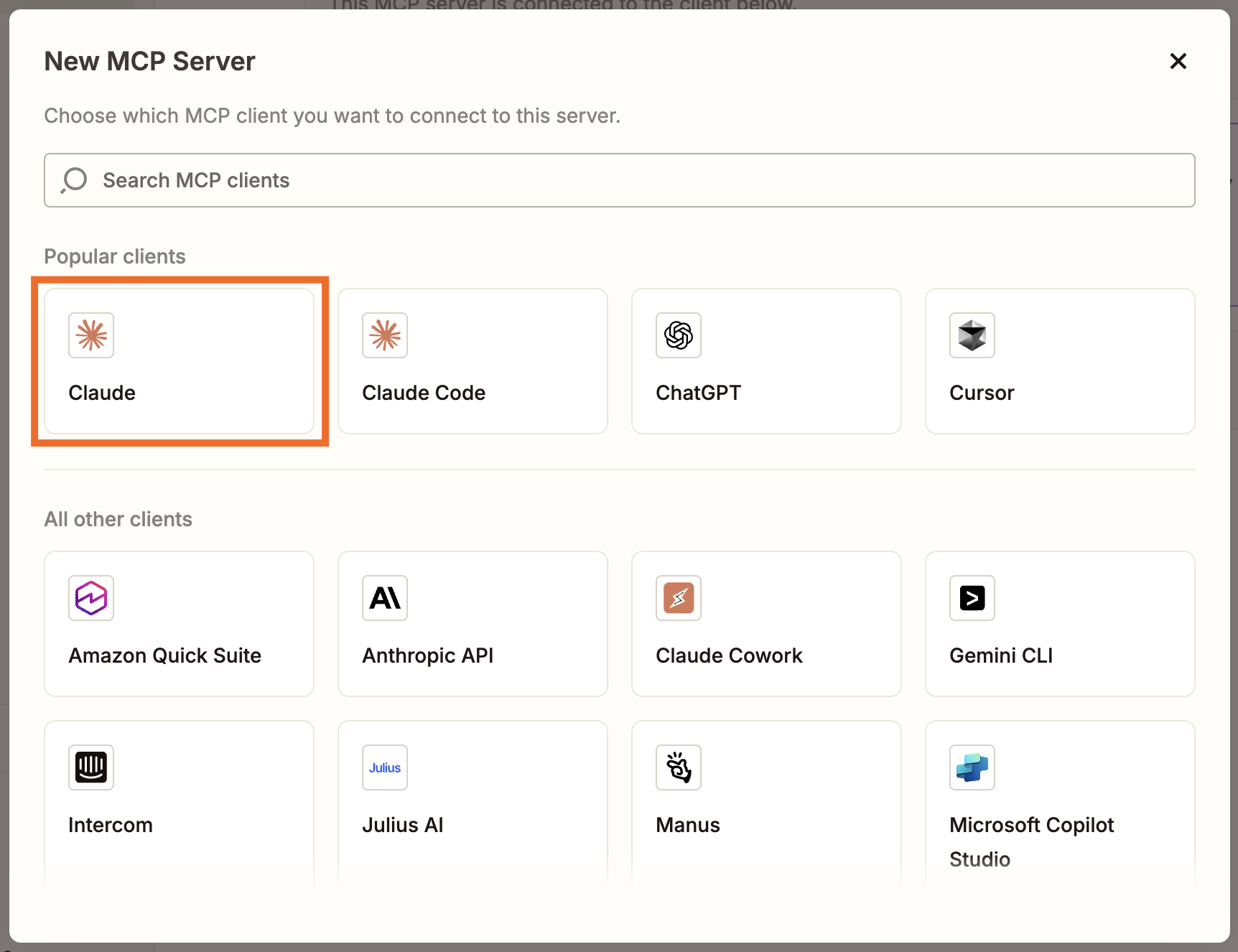This screenshot has height=952, width=1238.
Task: Click the Cursor cube icon
Action: click(x=972, y=335)
